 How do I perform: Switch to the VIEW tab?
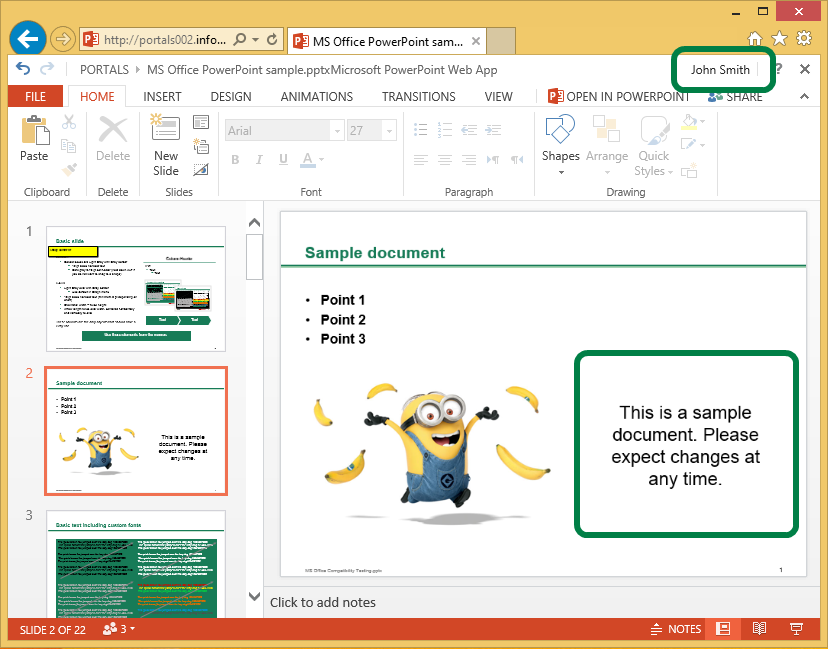click(x=498, y=97)
